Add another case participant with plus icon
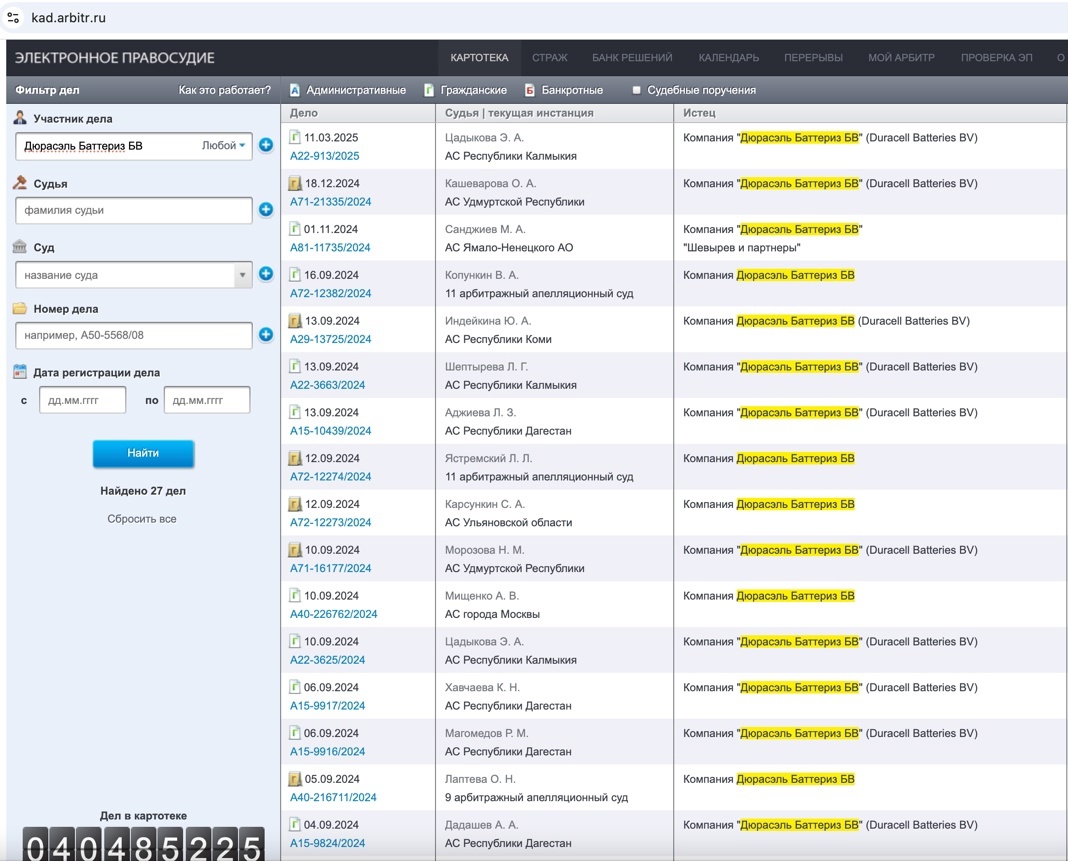1068x861 pixels. pyautogui.click(x=266, y=145)
